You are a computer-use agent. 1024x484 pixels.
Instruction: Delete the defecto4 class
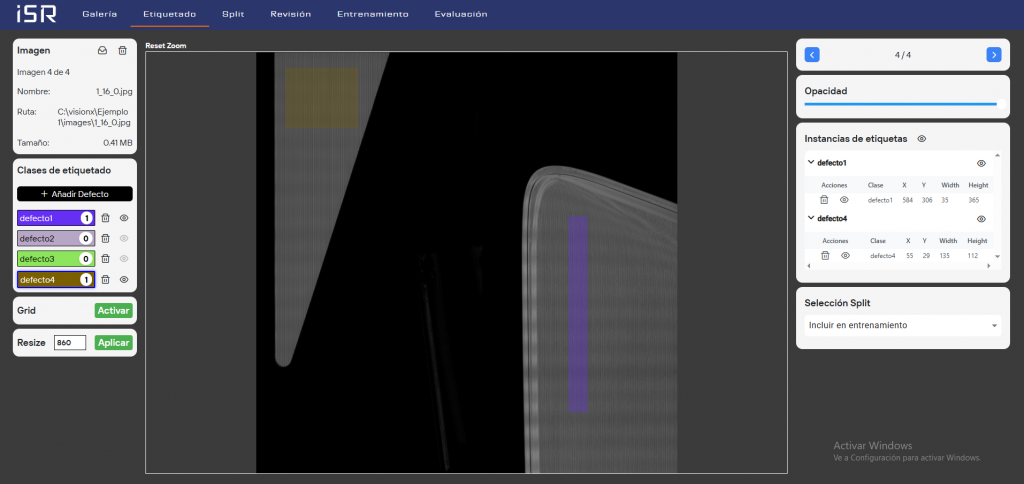105,280
